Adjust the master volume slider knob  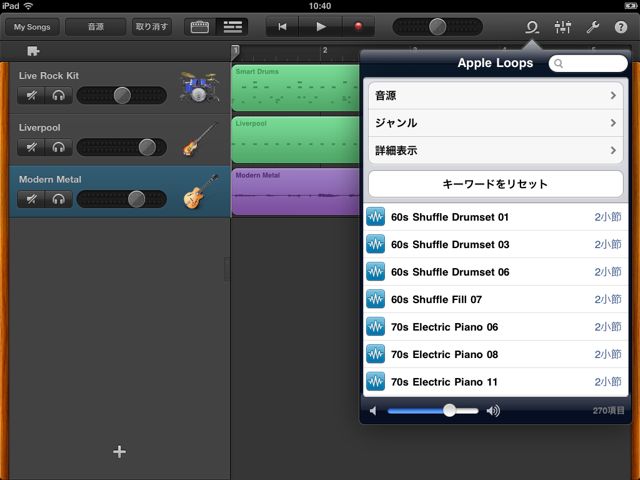[437, 27]
